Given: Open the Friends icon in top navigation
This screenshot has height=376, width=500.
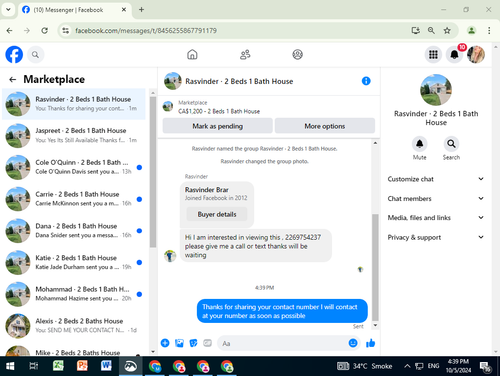Looking at the screenshot, I should click(x=245, y=54).
